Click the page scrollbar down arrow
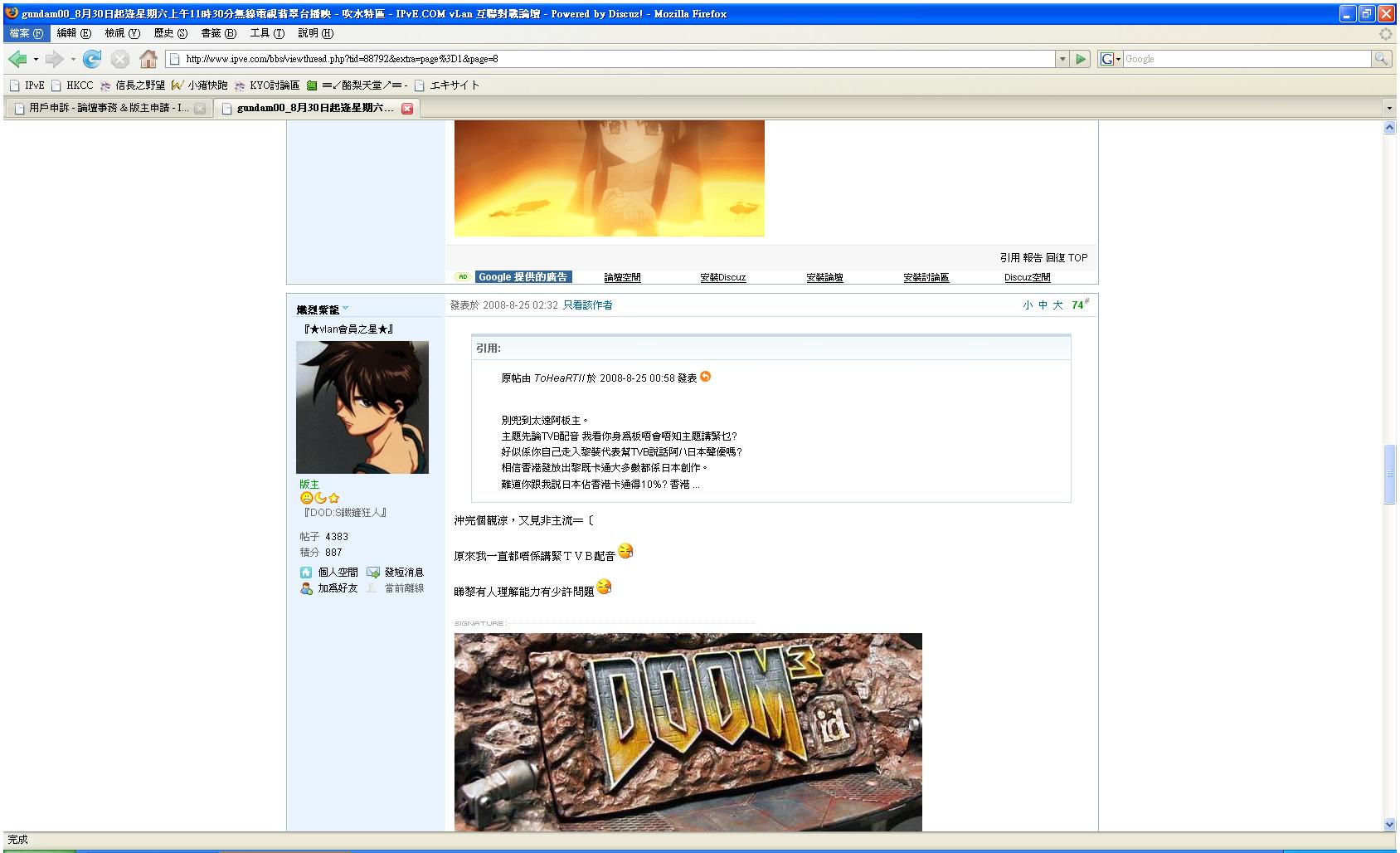 [1389, 825]
